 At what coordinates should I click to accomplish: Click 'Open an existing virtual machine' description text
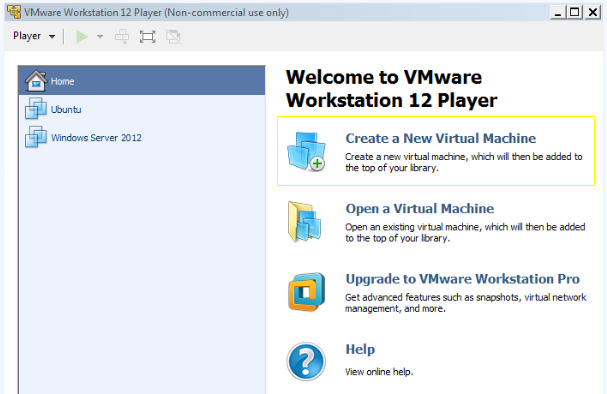(x=465, y=232)
